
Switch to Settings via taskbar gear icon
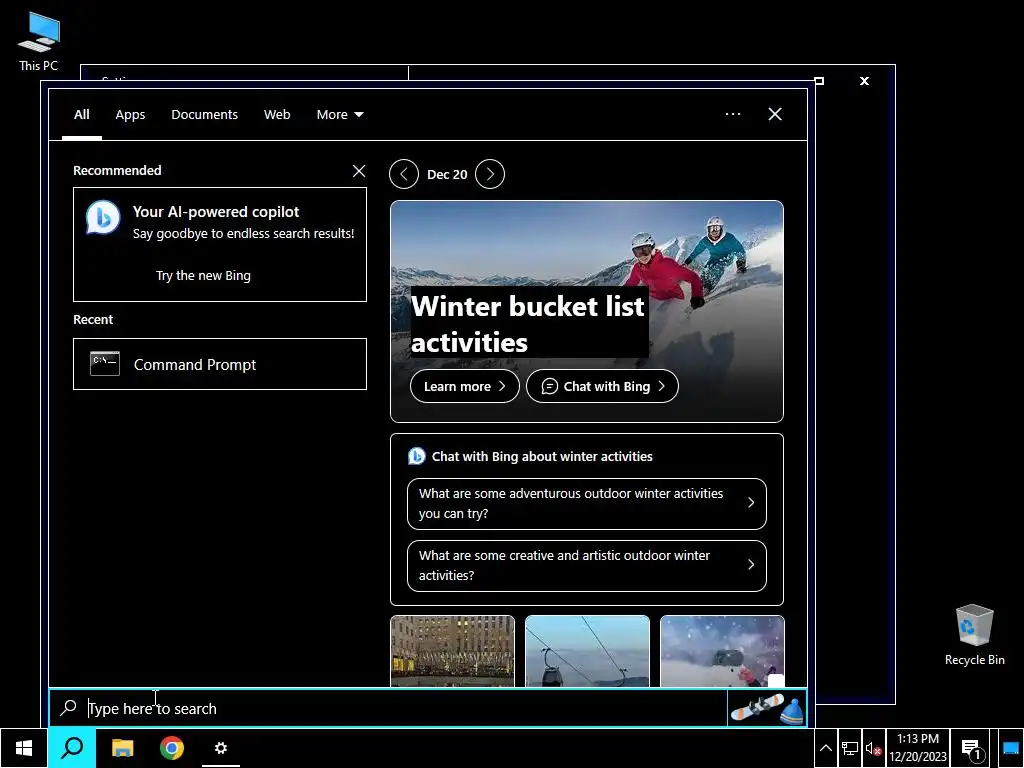coord(221,748)
